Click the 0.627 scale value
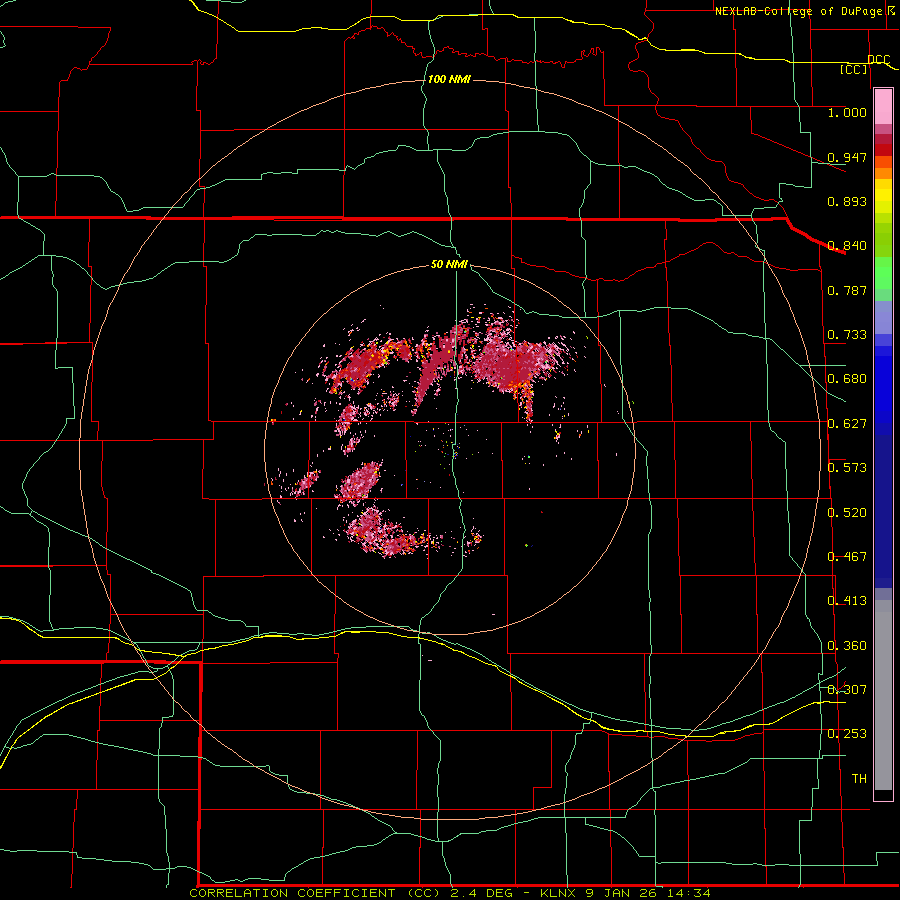Screen dimensions: 900x900 pos(847,424)
